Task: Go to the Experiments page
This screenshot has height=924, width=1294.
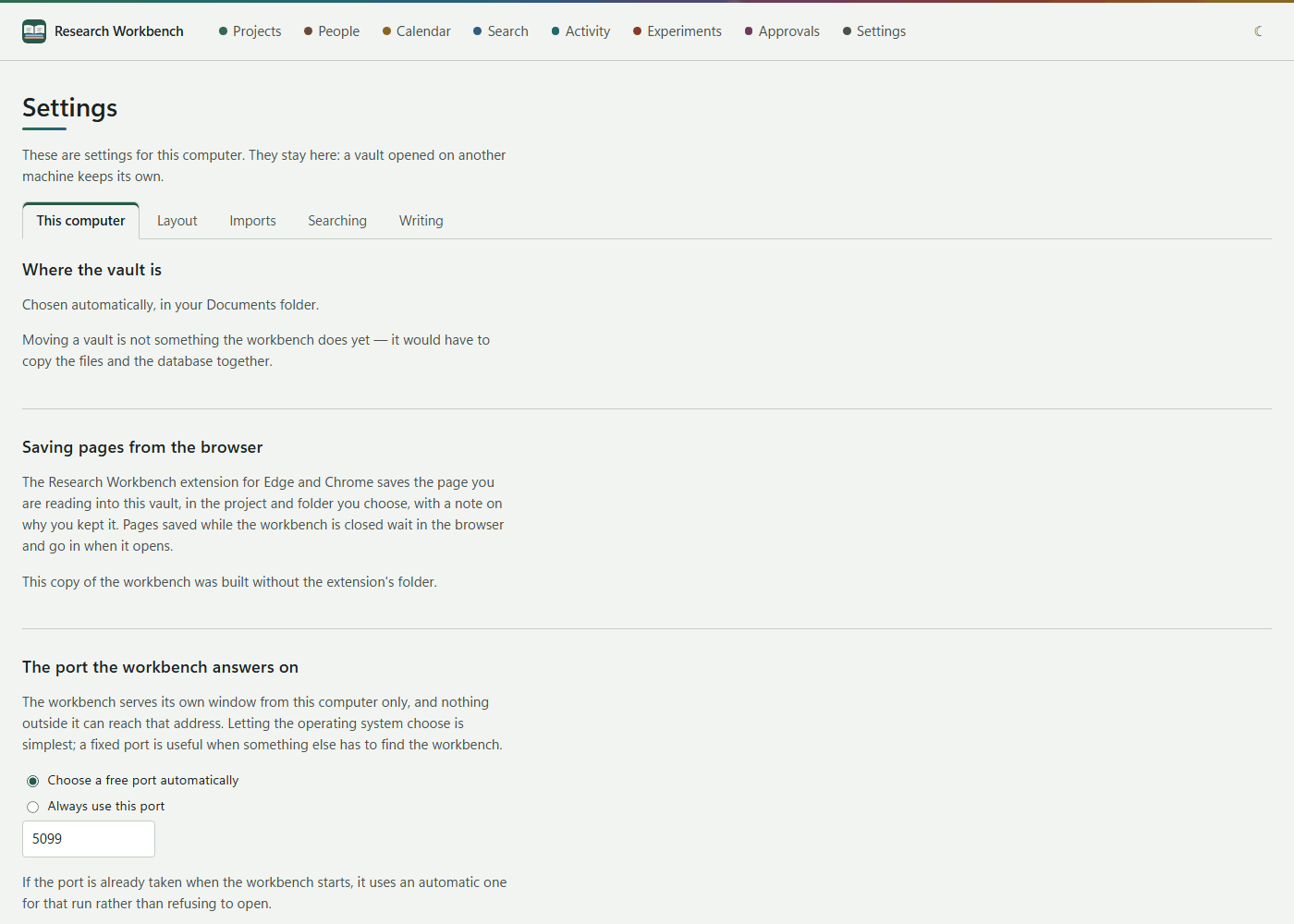Action: pyautogui.click(x=678, y=31)
